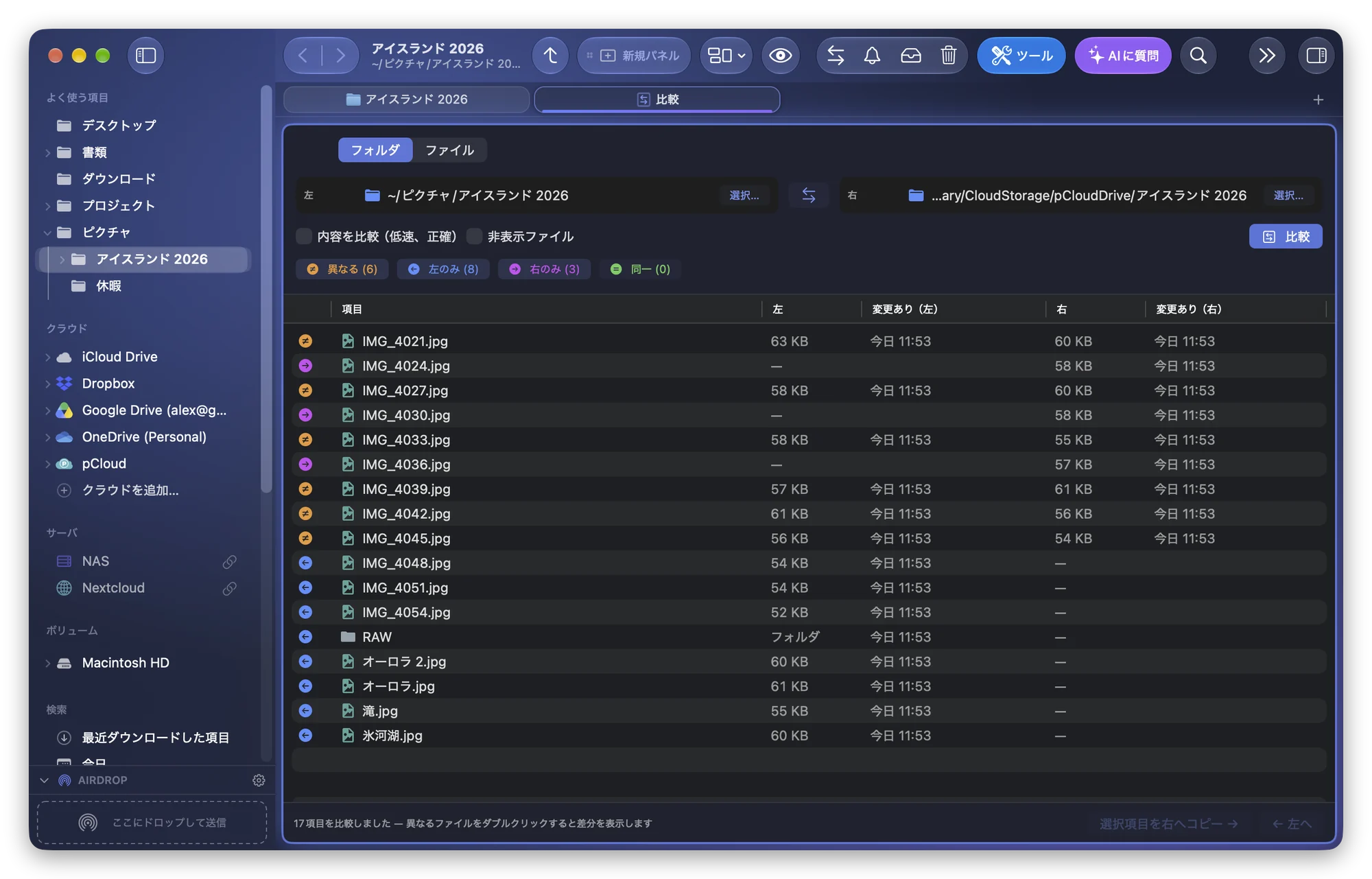Click 選択... for the left folder
The width and height of the screenshot is (1372, 879).
[744, 196]
